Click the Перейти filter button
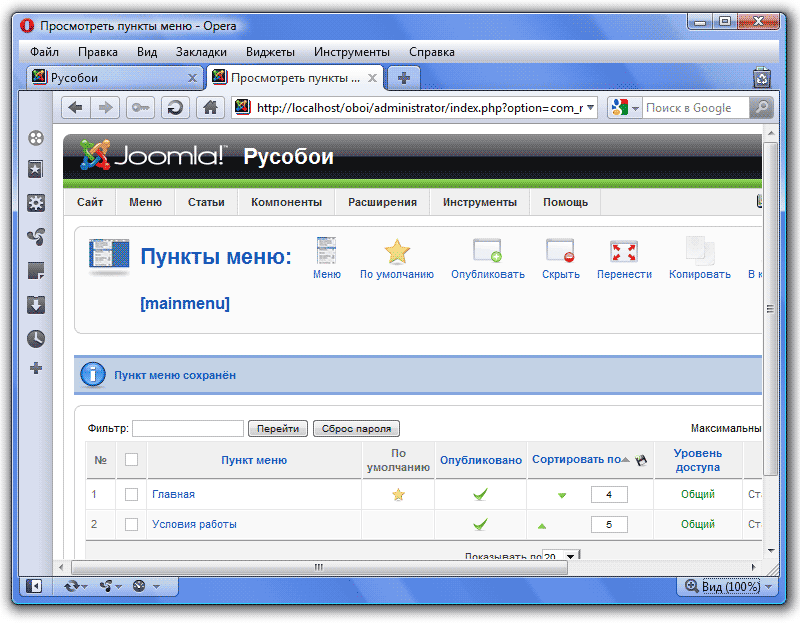 pos(277,429)
